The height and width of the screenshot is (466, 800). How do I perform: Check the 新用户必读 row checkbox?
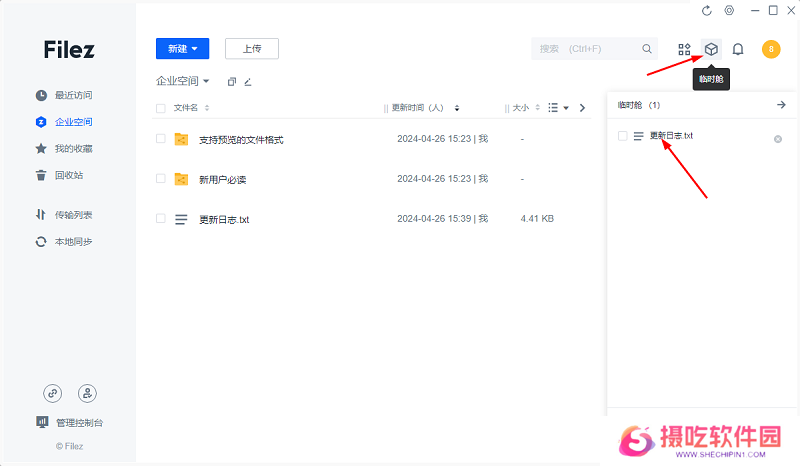point(161,179)
